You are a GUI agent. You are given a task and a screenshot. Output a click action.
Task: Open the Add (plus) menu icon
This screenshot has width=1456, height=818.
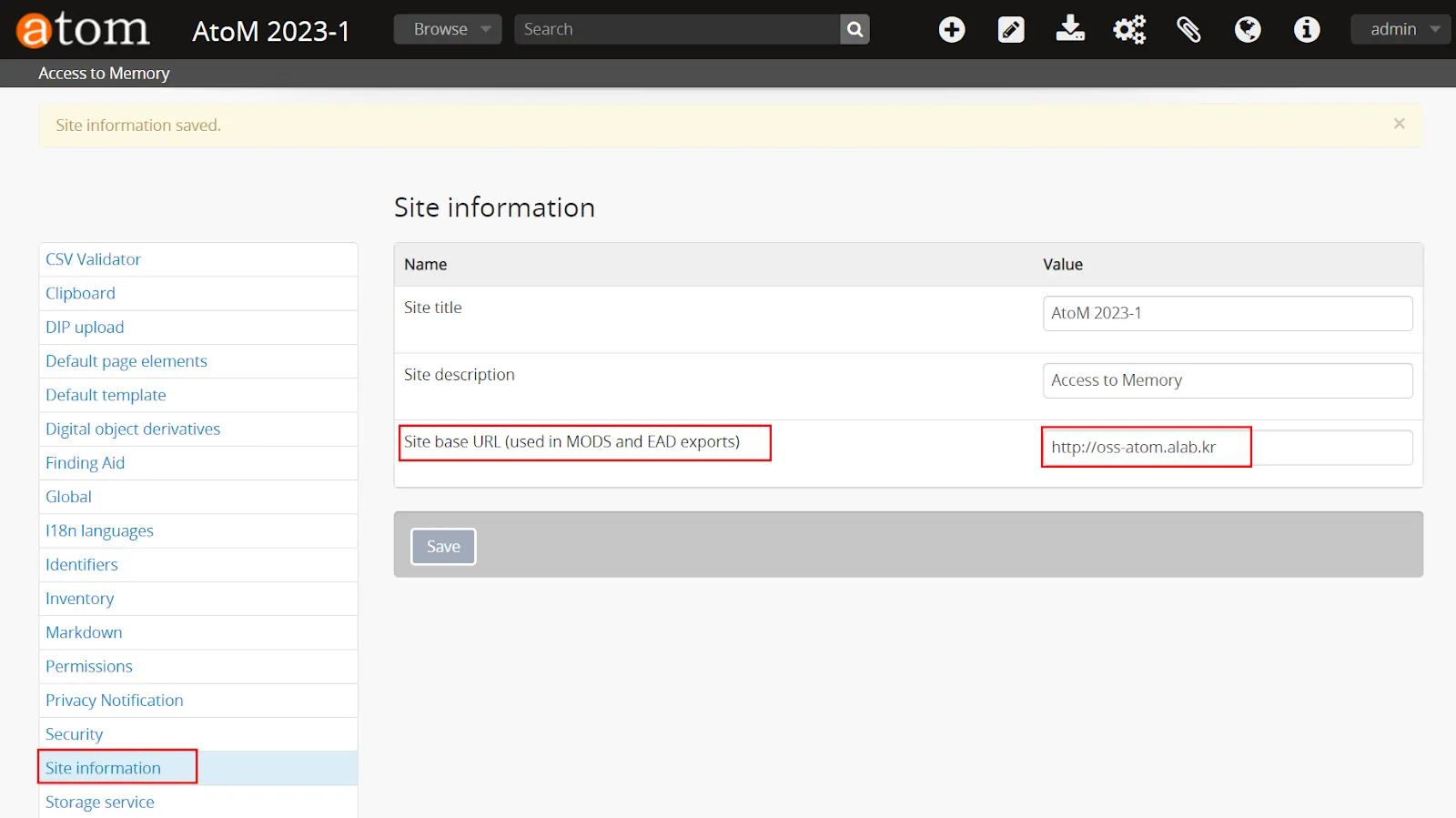[952, 30]
